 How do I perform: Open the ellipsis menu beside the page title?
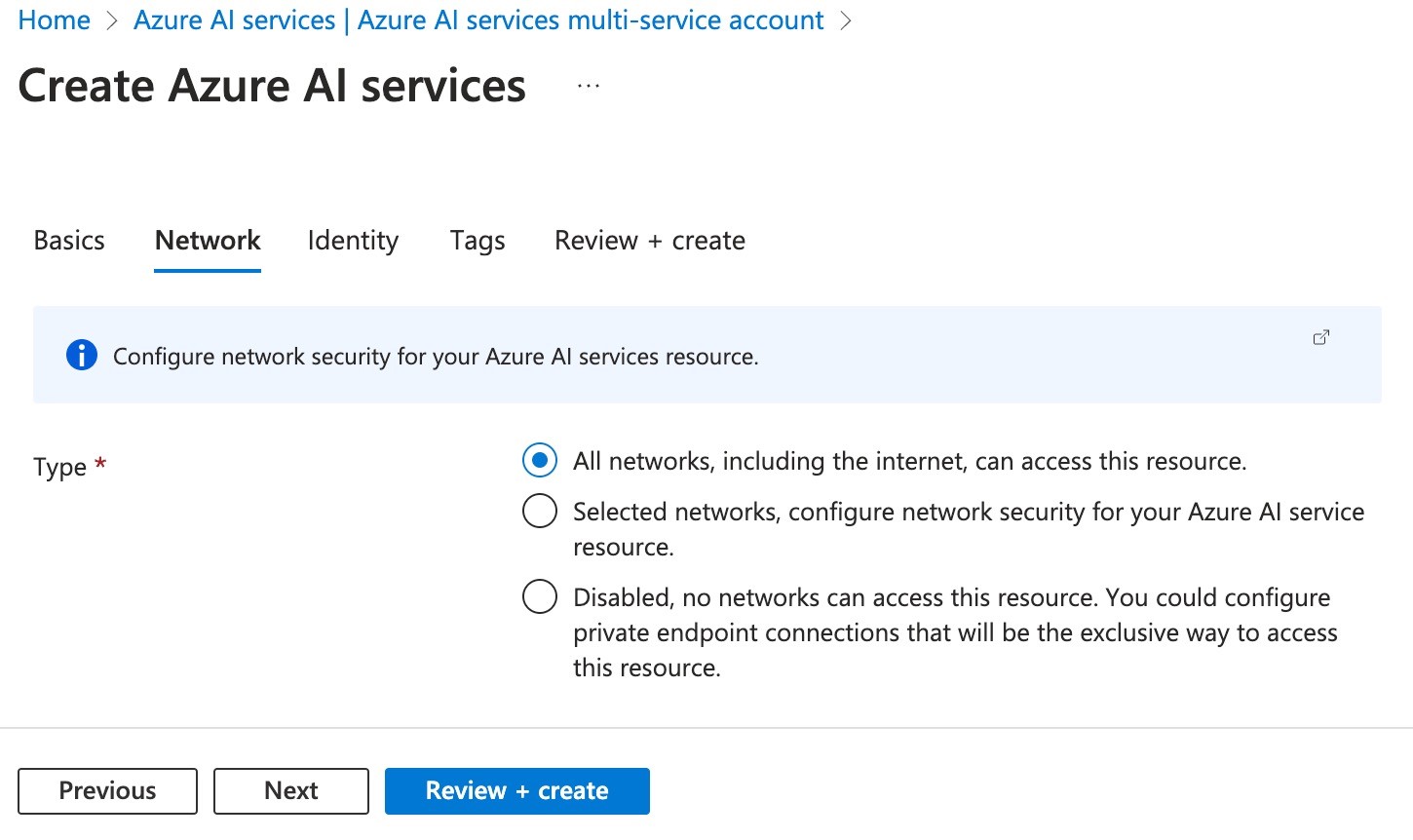point(589,86)
